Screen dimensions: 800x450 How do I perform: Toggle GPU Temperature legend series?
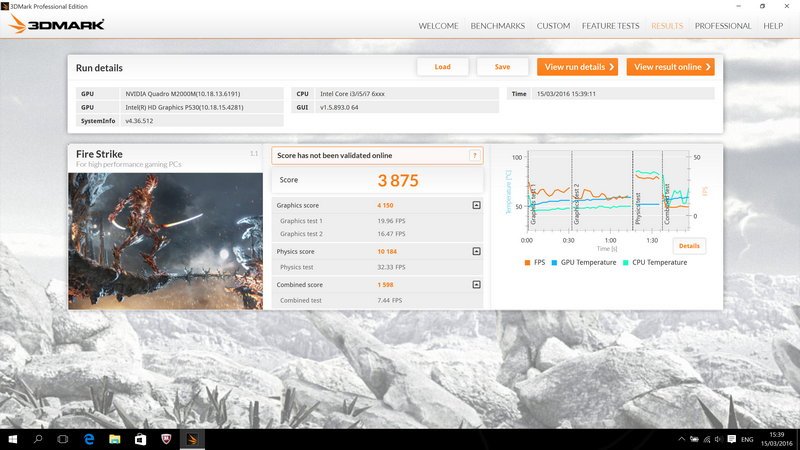tap(584, 262)
